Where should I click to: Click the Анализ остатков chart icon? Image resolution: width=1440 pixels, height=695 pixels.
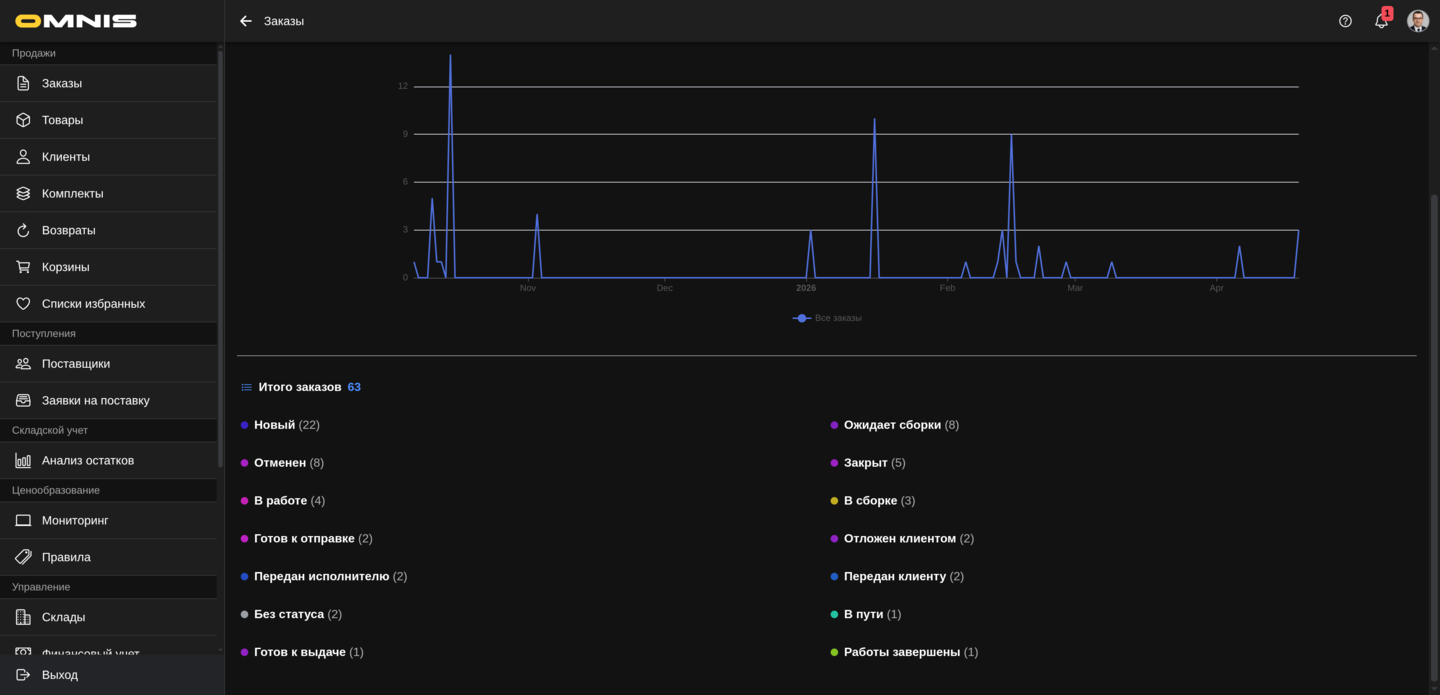23,461
